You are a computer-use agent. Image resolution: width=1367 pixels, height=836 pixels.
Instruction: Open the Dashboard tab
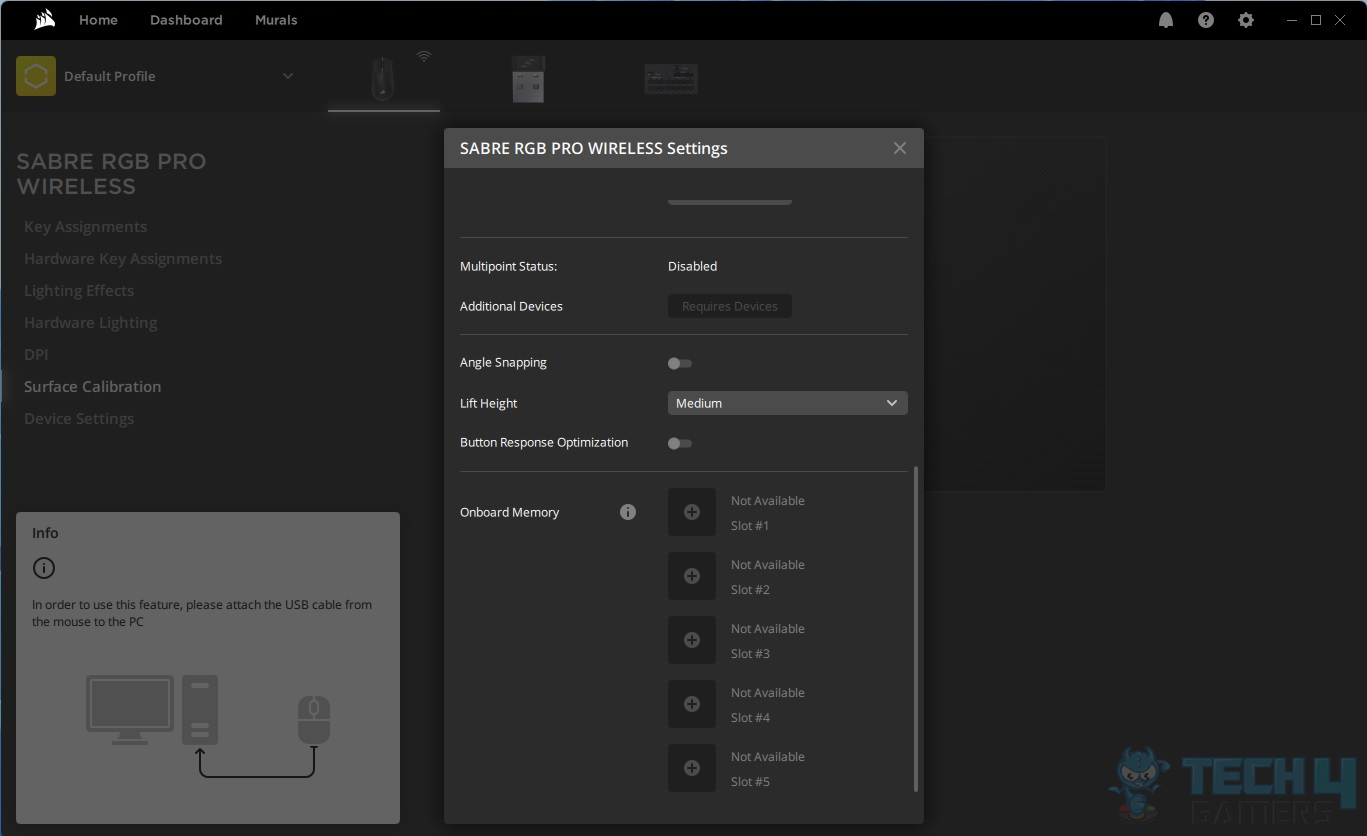[x=186, y=20]
